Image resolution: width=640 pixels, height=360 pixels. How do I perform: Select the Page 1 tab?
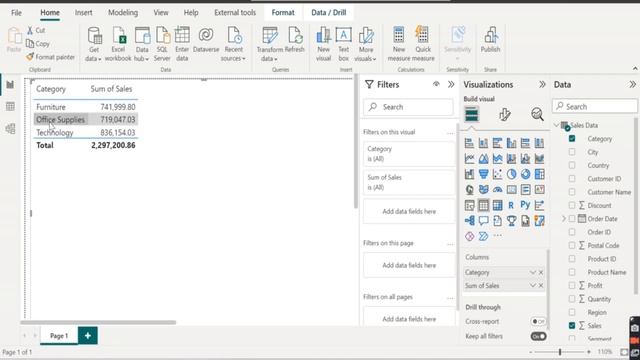pyautogui.click(x=59, y=336)
